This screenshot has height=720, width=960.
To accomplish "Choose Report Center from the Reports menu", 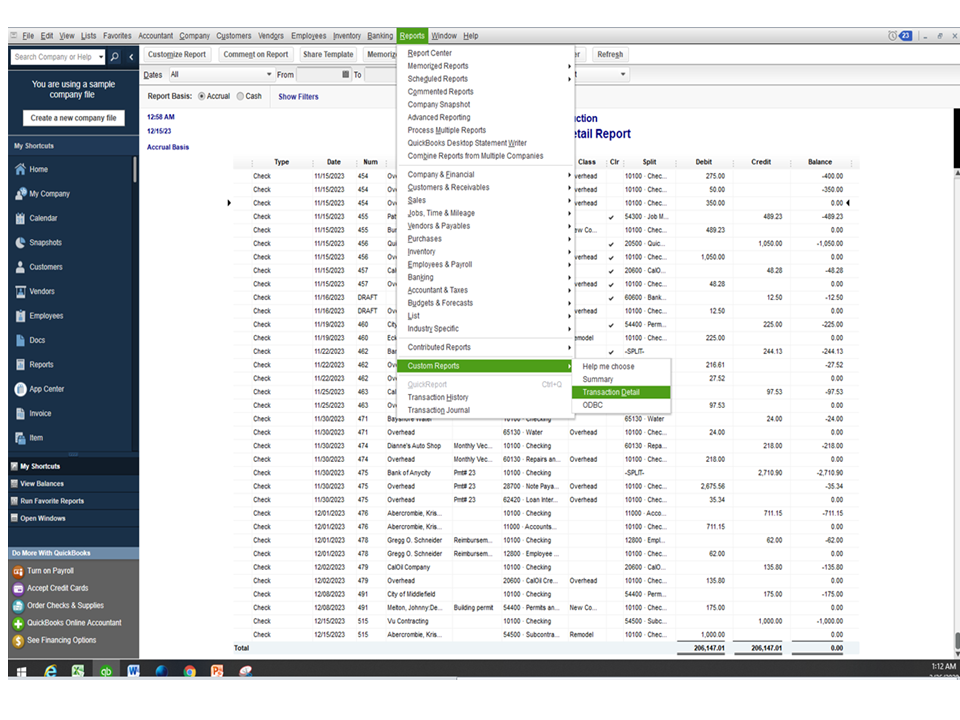I will click(x=430, y=53).
